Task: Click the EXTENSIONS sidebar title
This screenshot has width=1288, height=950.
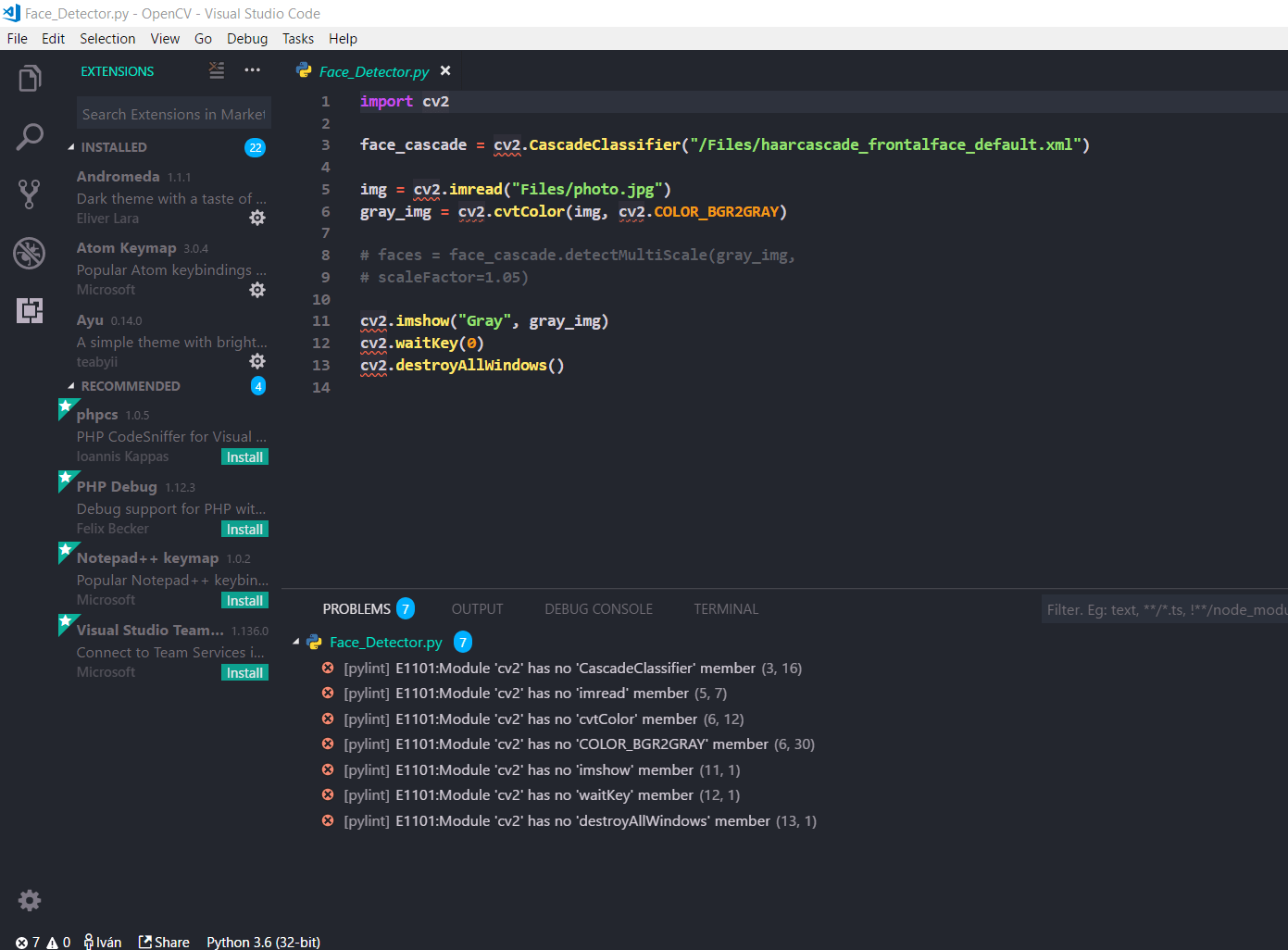Action: click(x=118, y=71)
